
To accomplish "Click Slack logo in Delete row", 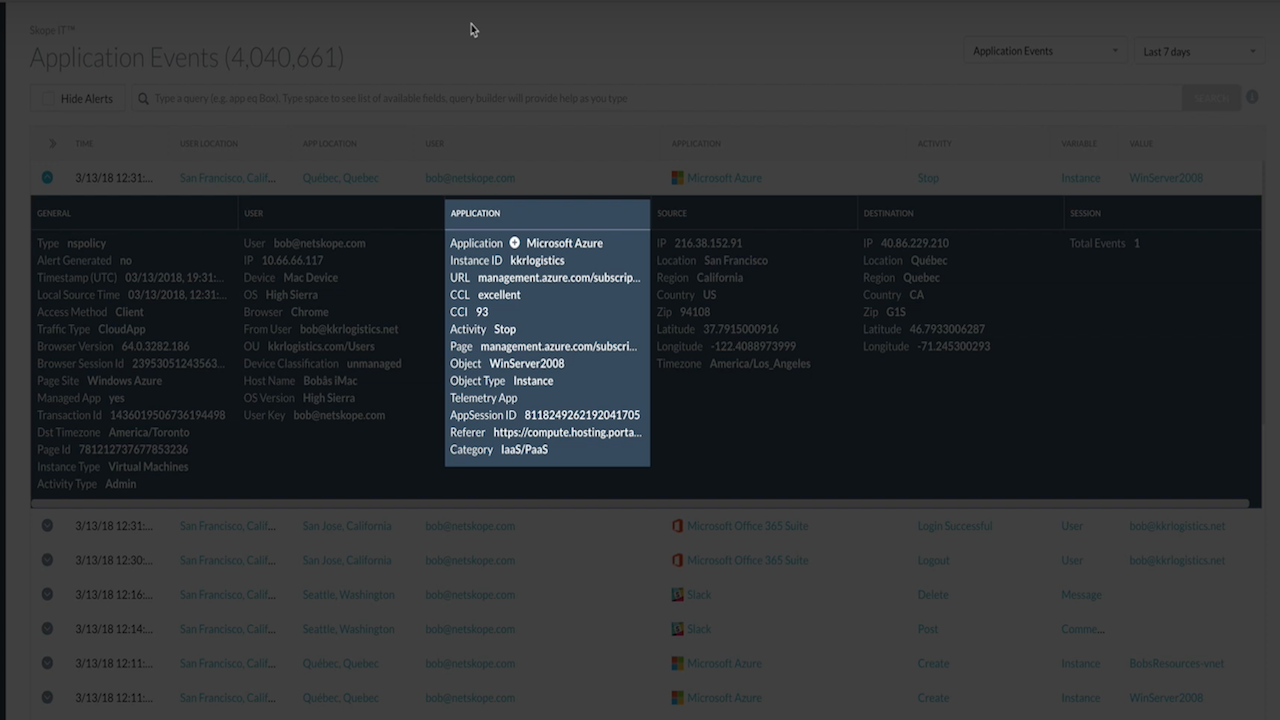I will [x=677, y=595].
